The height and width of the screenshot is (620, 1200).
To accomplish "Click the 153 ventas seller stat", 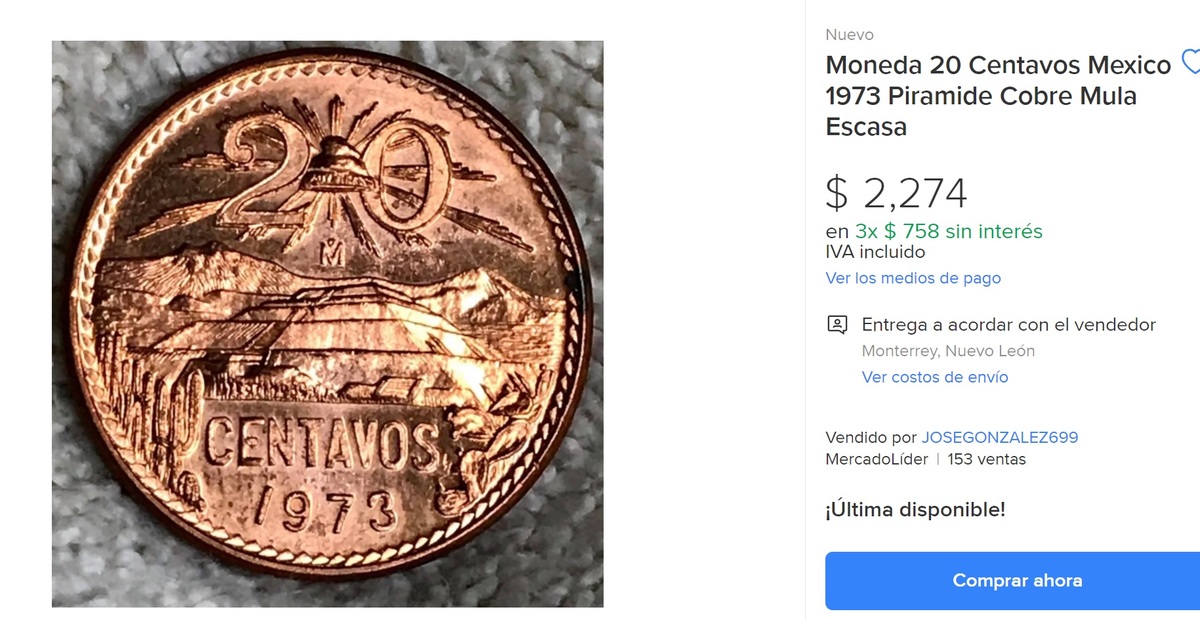I will coord(986,459).
